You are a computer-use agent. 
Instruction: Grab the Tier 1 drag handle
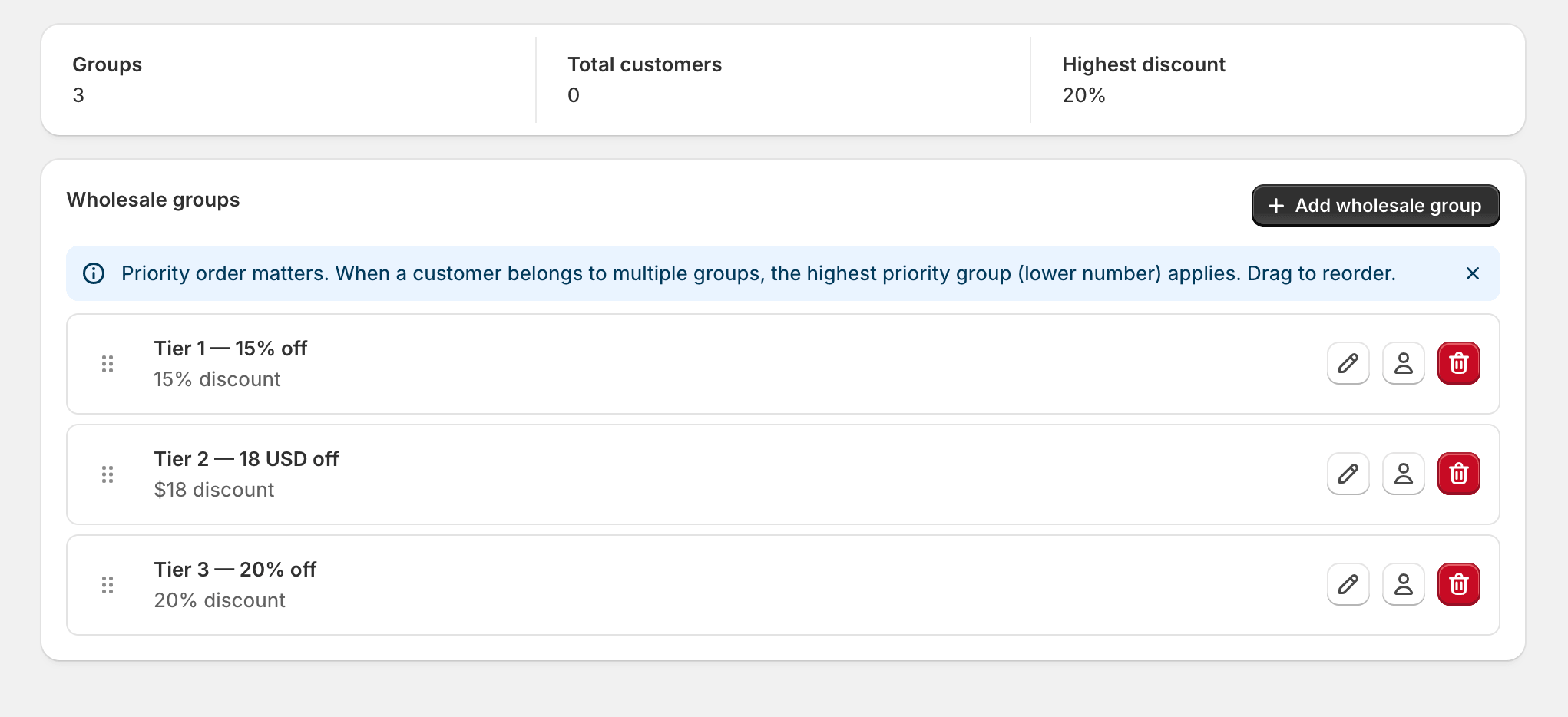pos(108,364)
